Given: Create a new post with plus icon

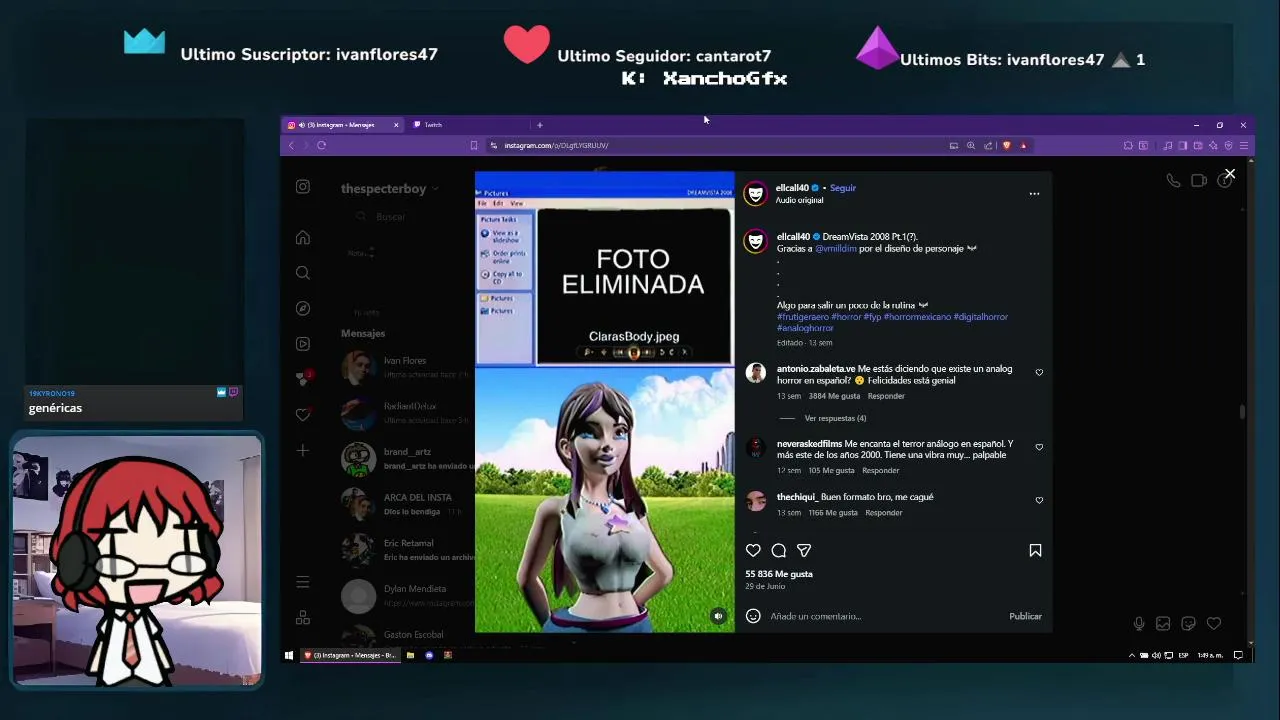Looking at the screenshot, I should [303, 450].
